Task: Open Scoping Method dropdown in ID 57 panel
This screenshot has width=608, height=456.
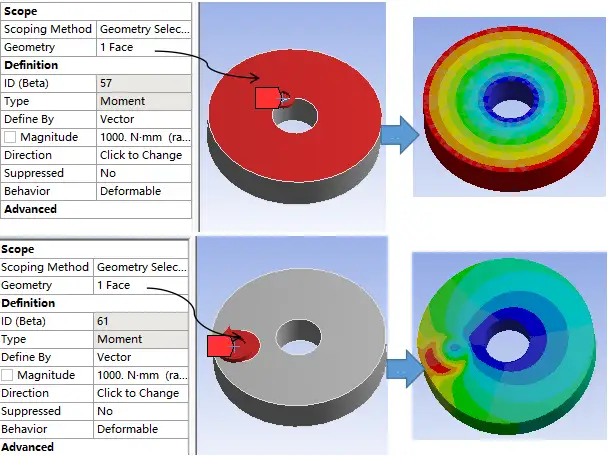Action: (x=144, y=29)
